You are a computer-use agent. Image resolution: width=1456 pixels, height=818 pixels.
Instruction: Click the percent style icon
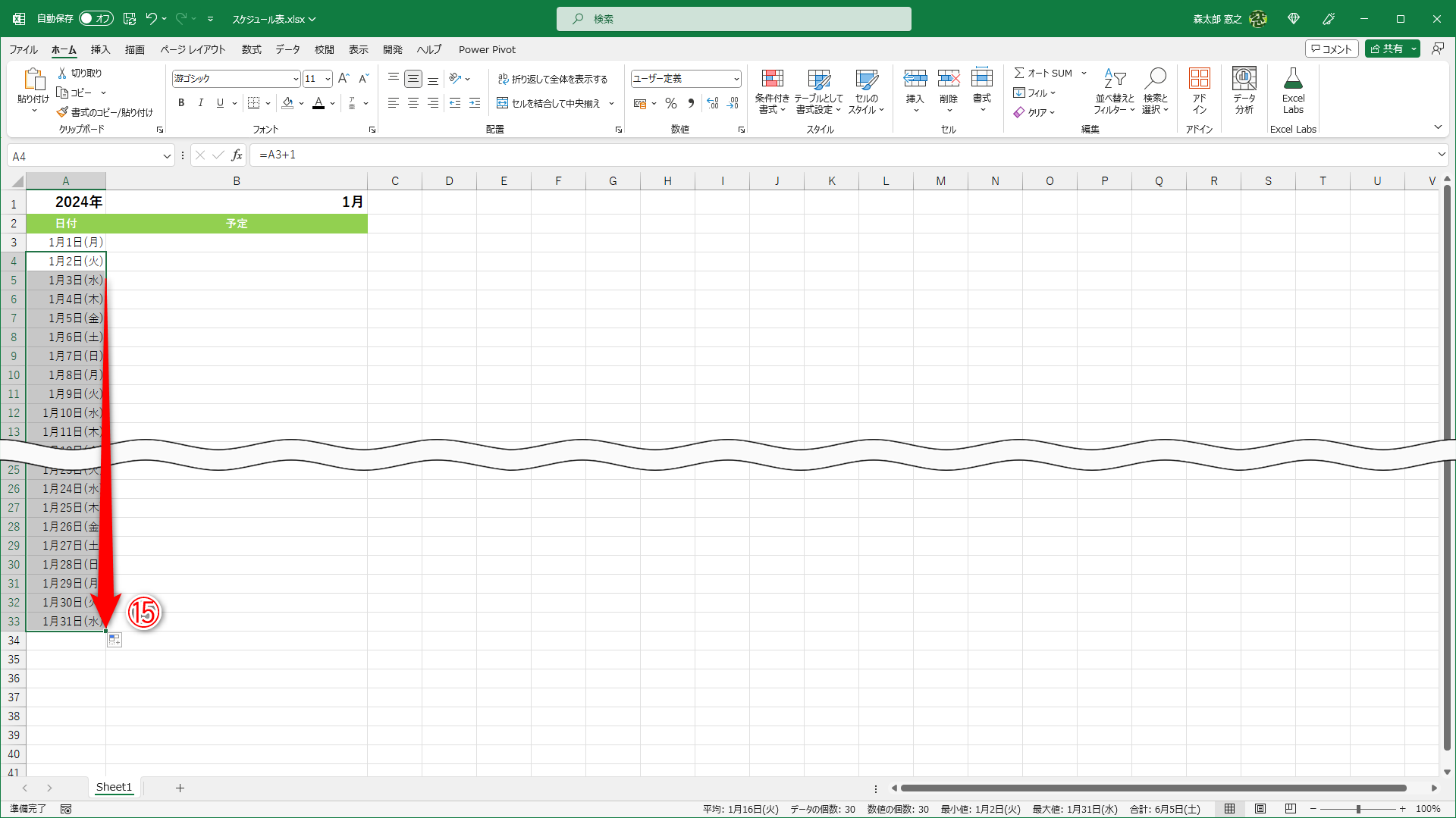(x=671, y=103)
